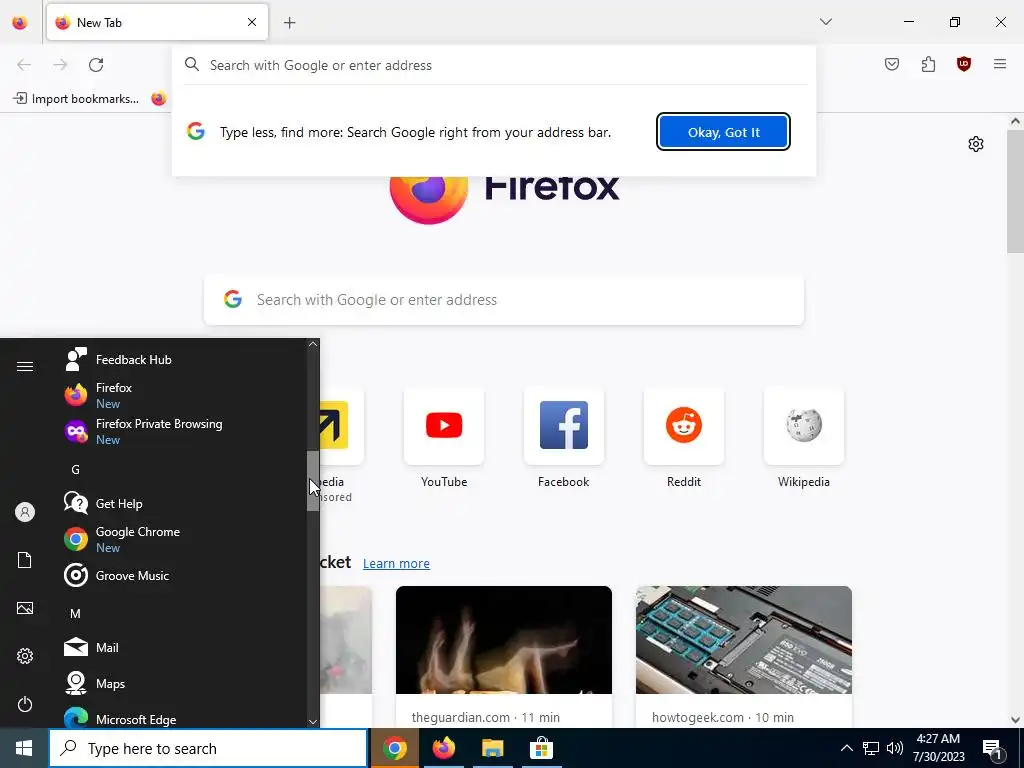Click Start menu scrollbar thumb

313,481
